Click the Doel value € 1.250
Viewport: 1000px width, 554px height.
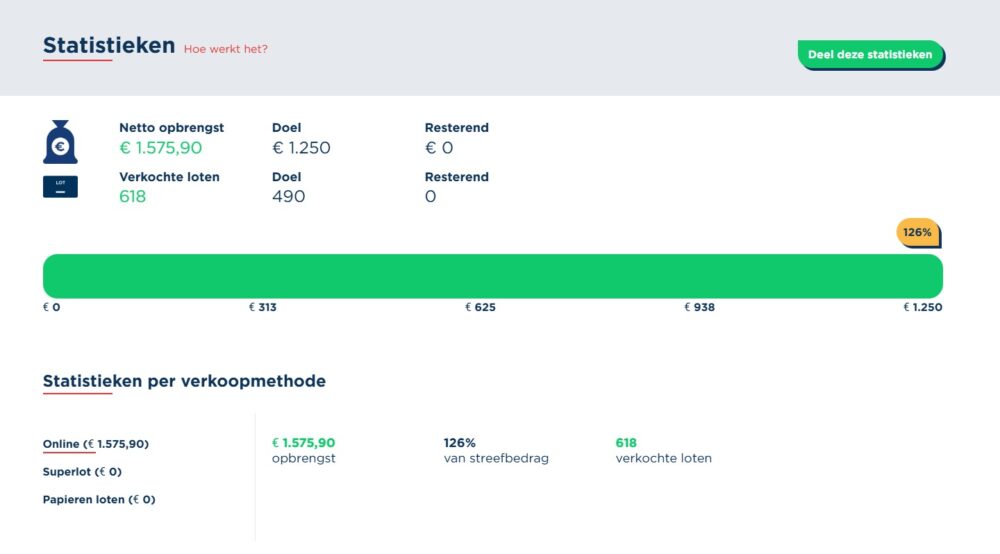point(301,148)
